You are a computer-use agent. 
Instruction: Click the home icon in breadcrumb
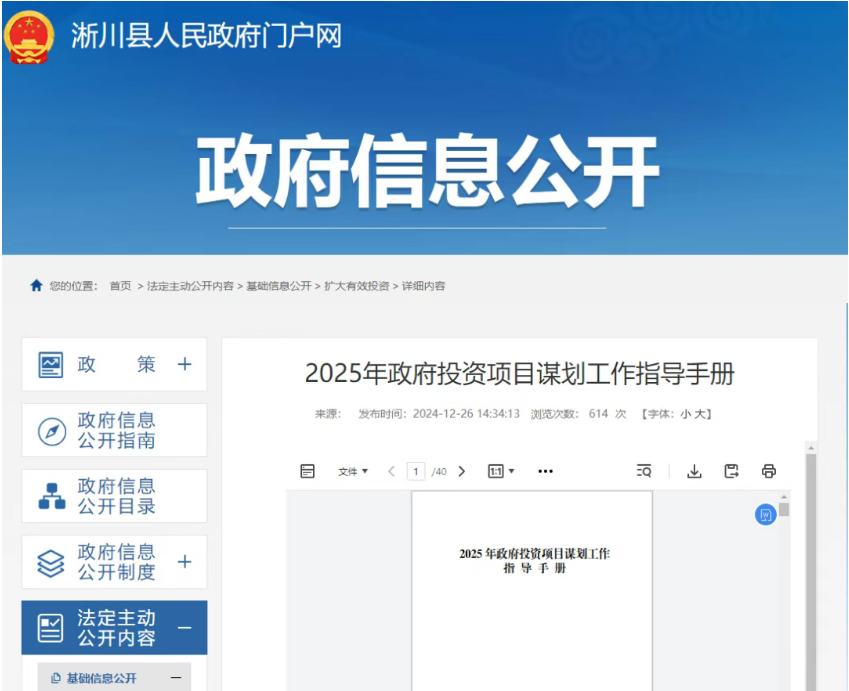37,286
